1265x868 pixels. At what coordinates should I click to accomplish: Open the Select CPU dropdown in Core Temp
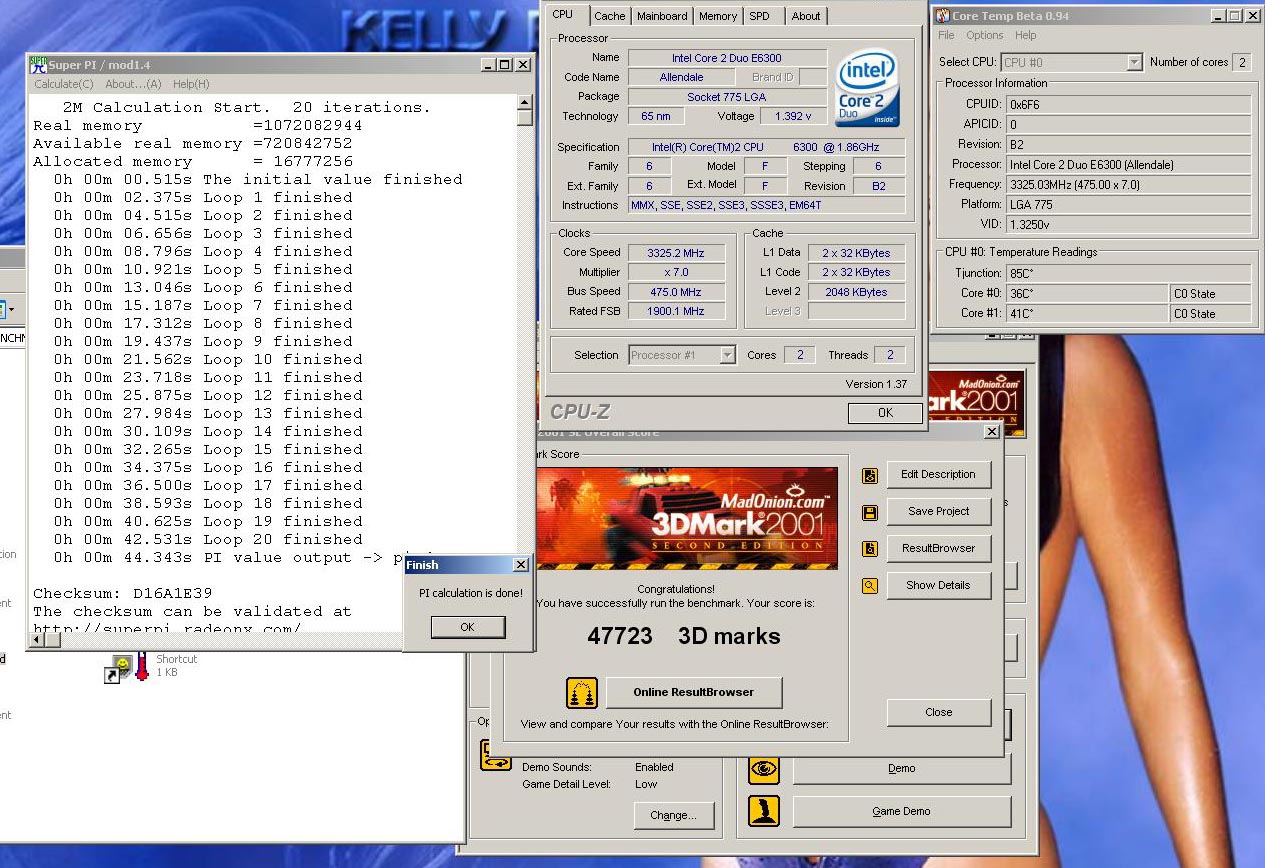pos(1133,62)
